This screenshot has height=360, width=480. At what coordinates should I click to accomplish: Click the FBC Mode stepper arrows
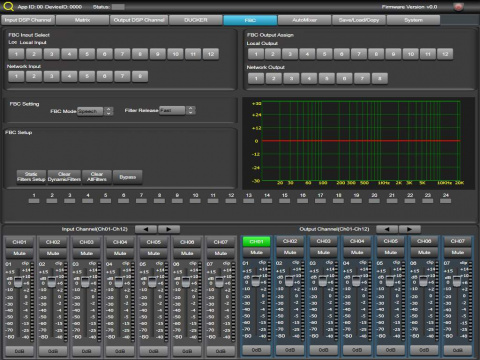109,111
